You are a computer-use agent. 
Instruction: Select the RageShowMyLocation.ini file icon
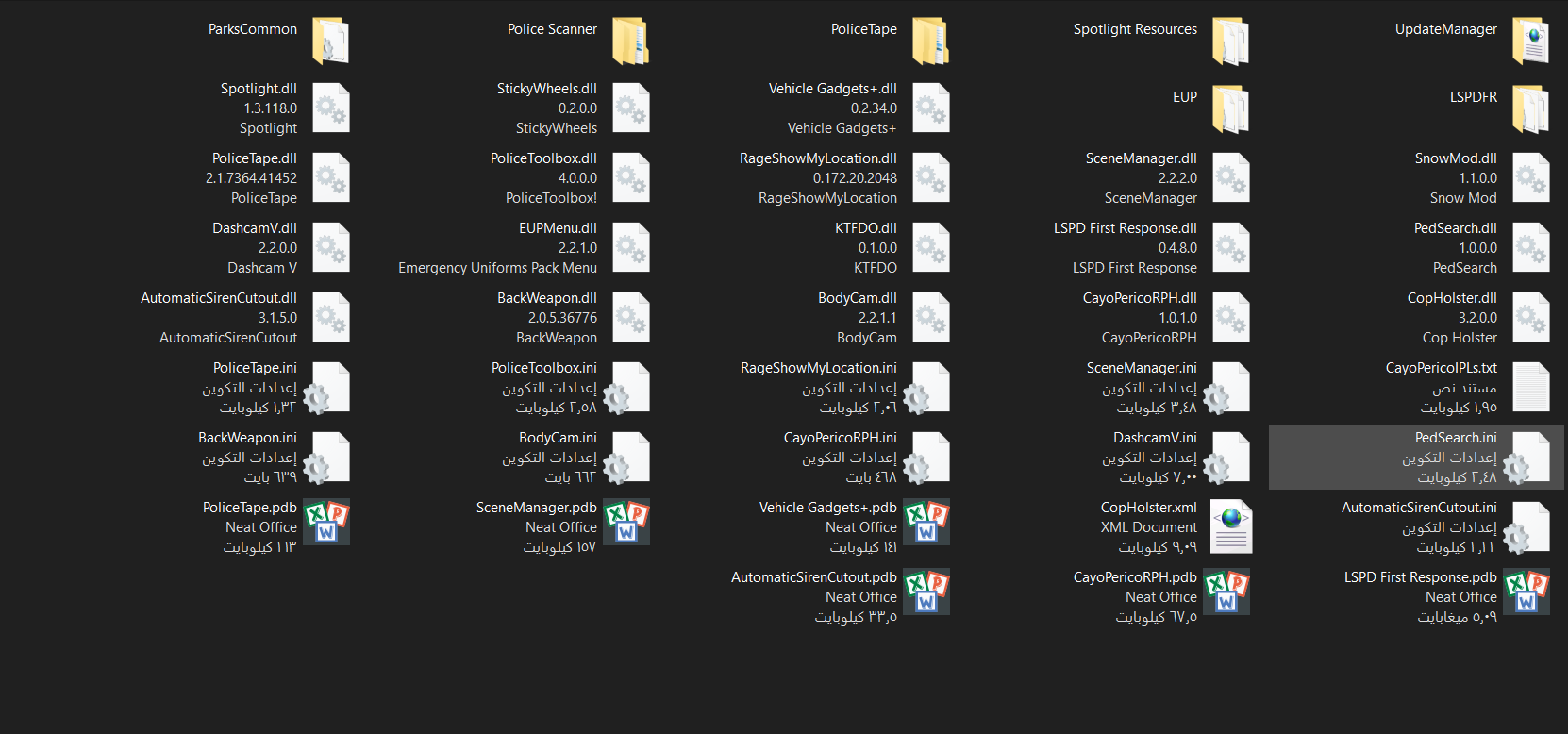tap(927, 388)
